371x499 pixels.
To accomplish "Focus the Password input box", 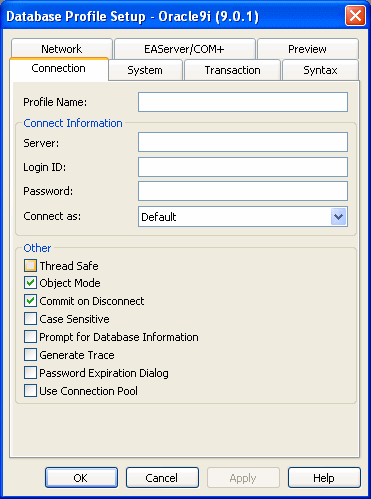I will (x=243, y=191).
